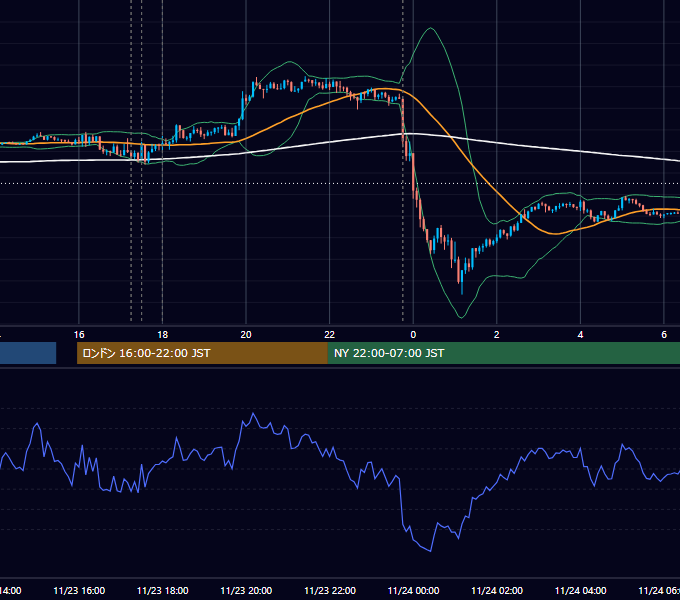
Task: Click the 11/24 04:00 time label
Action: tap(580, 590)
